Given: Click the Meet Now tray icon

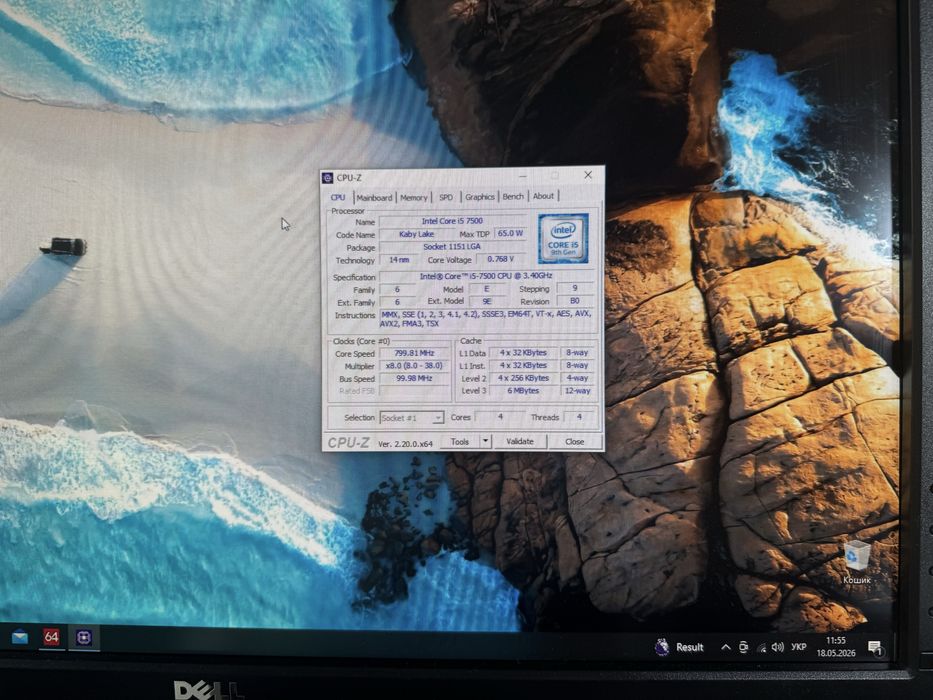Looking at the screenshot, I should tap(743, 648).
